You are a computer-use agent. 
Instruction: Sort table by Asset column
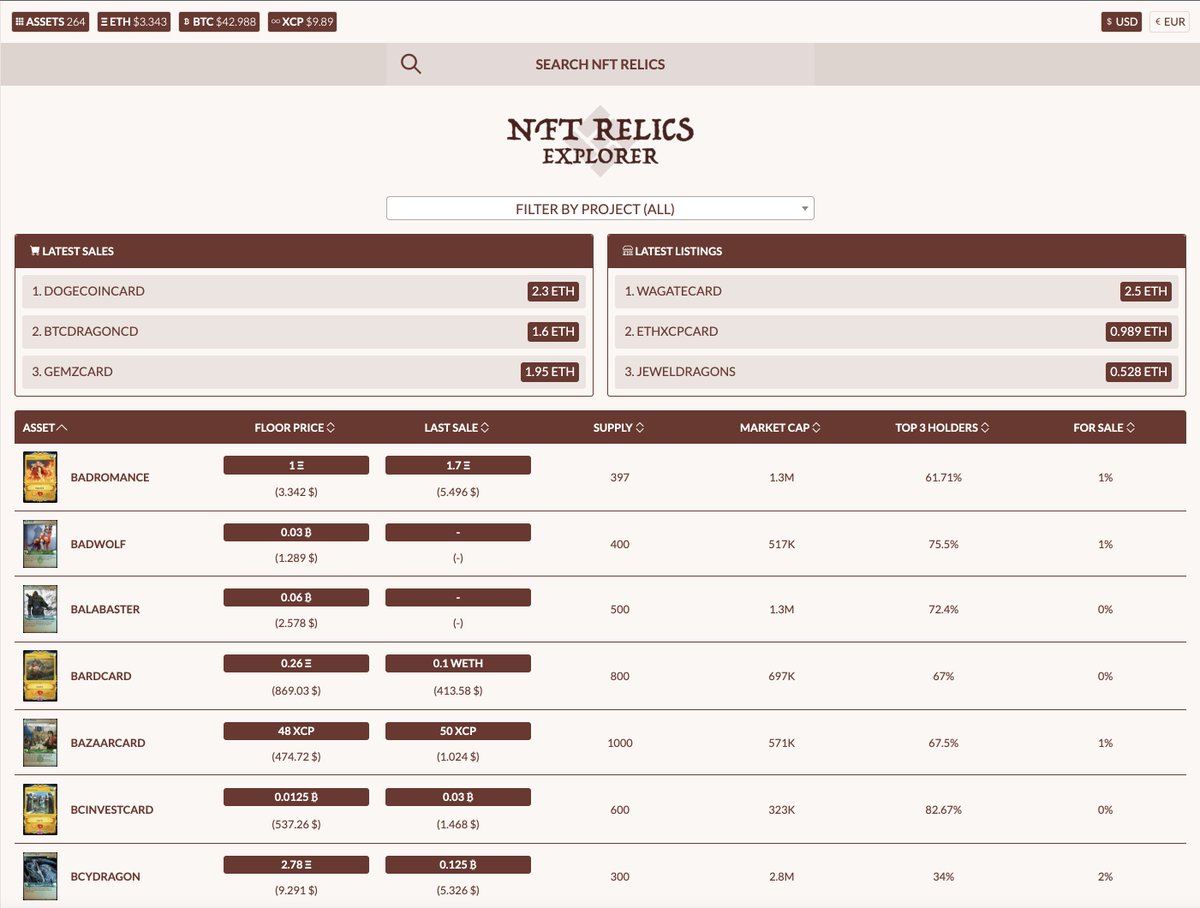pos(45,427)
